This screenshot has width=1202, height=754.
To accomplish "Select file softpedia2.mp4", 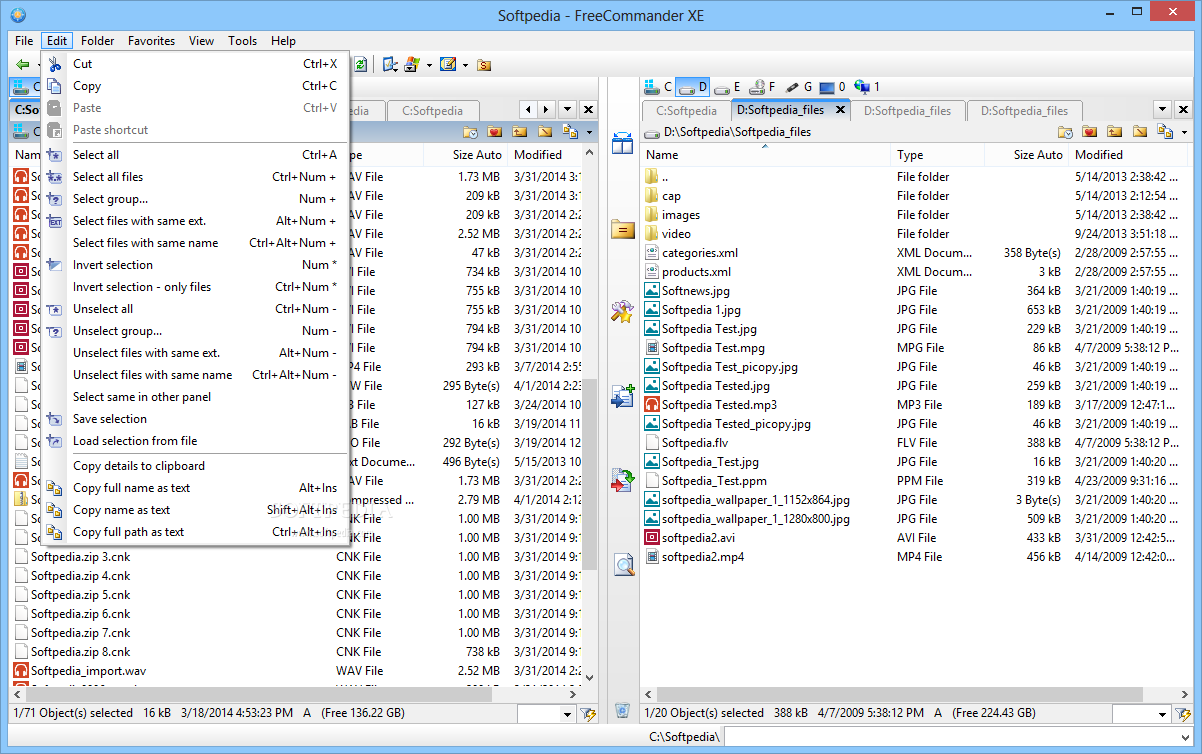I will (x=703, y=557).
